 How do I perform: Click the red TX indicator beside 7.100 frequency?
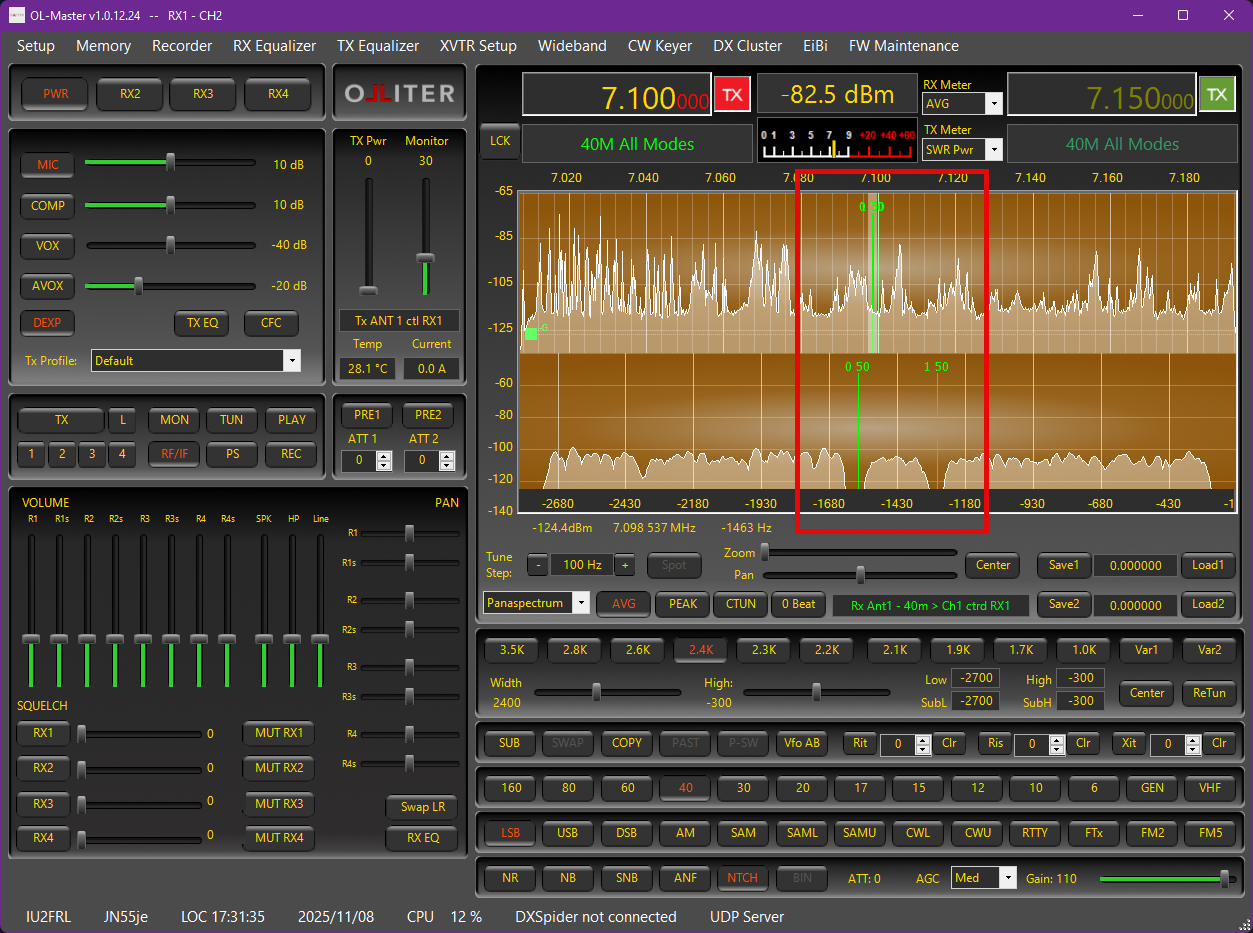(732, 94)
